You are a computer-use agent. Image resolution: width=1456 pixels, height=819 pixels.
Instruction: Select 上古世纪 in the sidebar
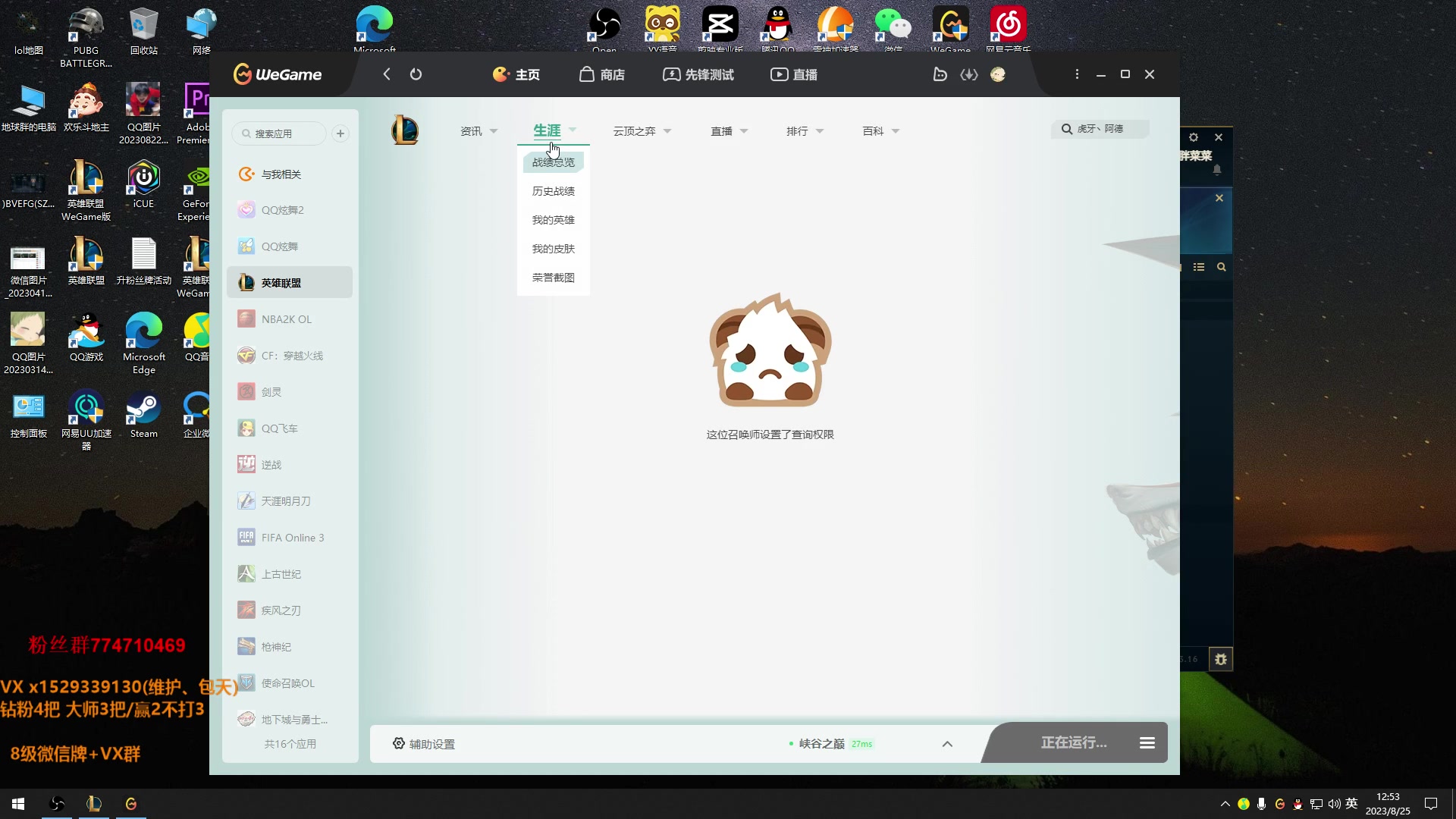point(290,574)
